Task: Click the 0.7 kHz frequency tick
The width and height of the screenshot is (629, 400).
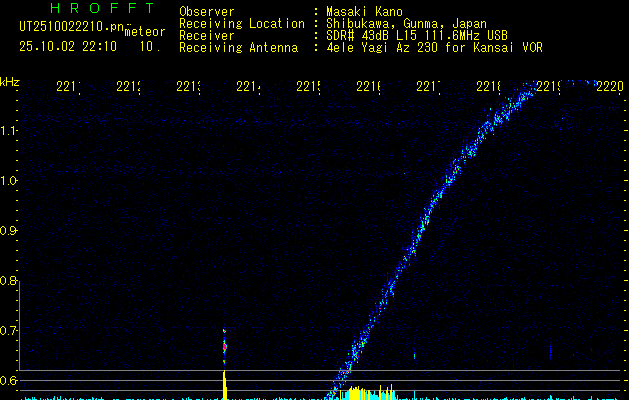Action: pyautogui.click(x=10, y=331)
